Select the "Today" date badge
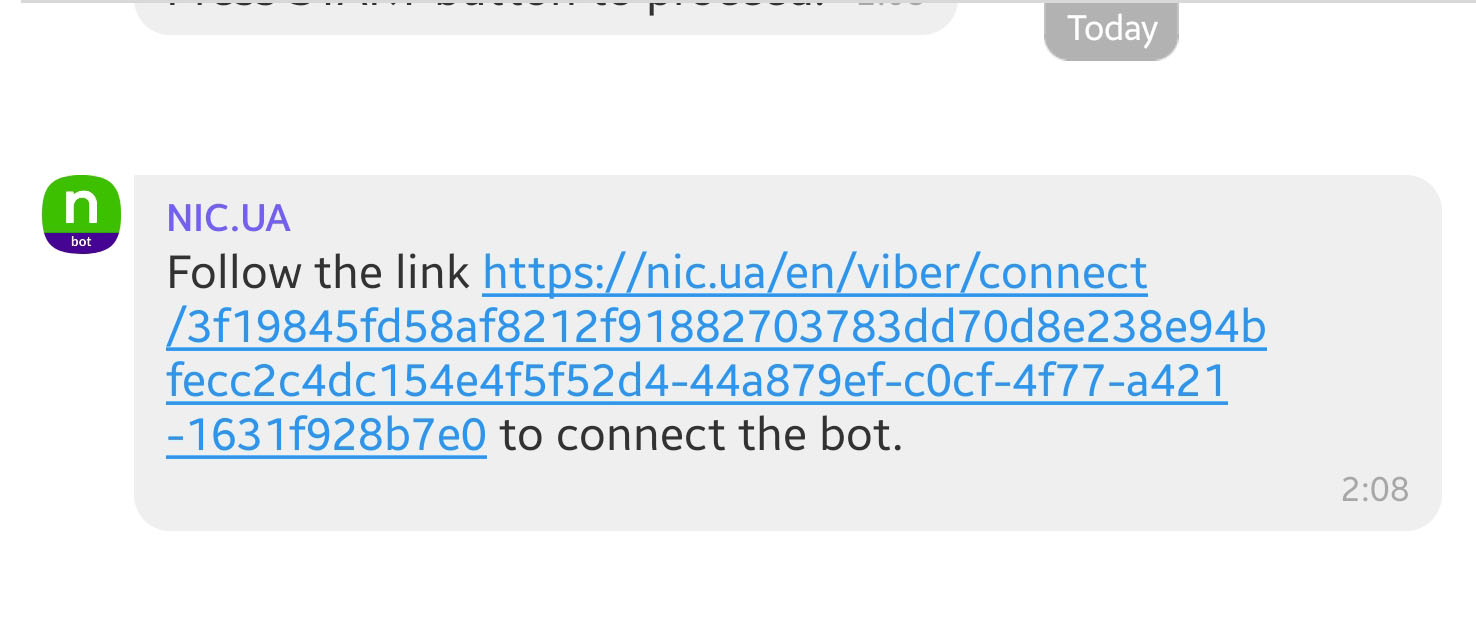 tap(1111, 29)
